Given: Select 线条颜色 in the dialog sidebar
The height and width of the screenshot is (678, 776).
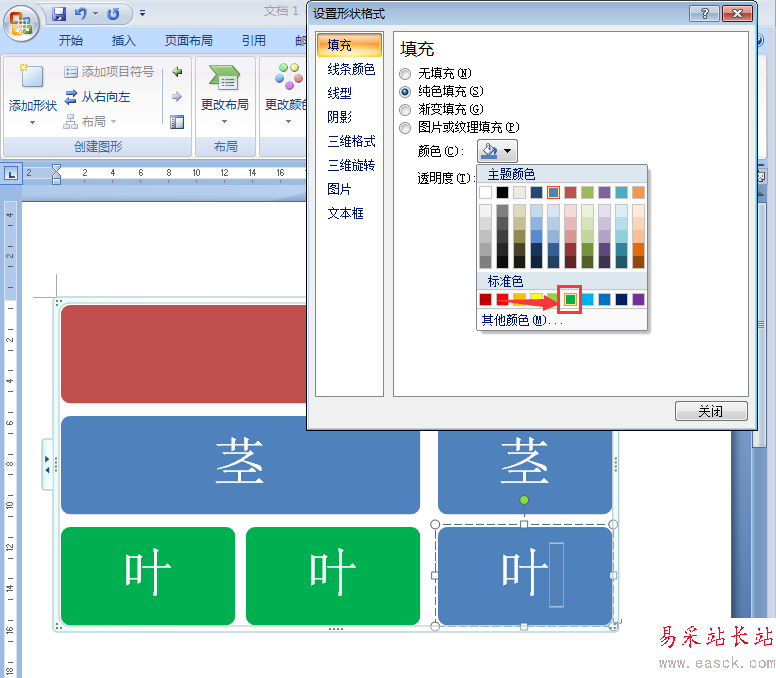Looking at the screenshot, I should pyautogui.click(x=351, y=69).
